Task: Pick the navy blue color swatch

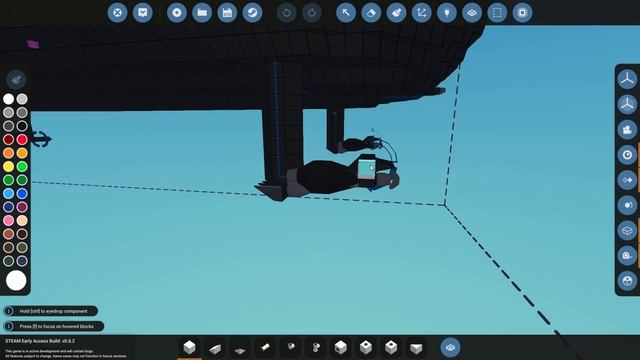Action: coord(9,207)
